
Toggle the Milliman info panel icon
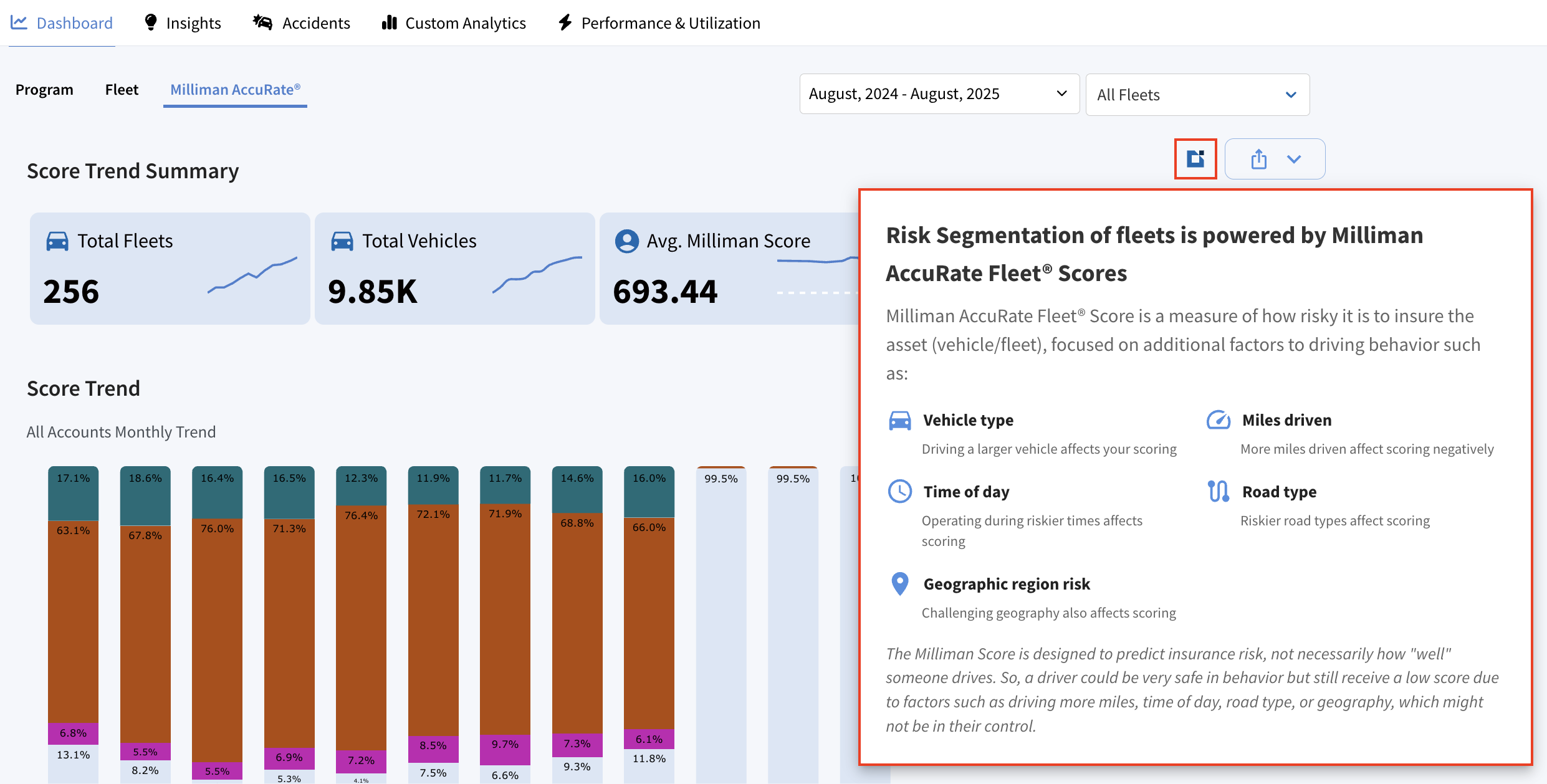(x=1195, y=159)
